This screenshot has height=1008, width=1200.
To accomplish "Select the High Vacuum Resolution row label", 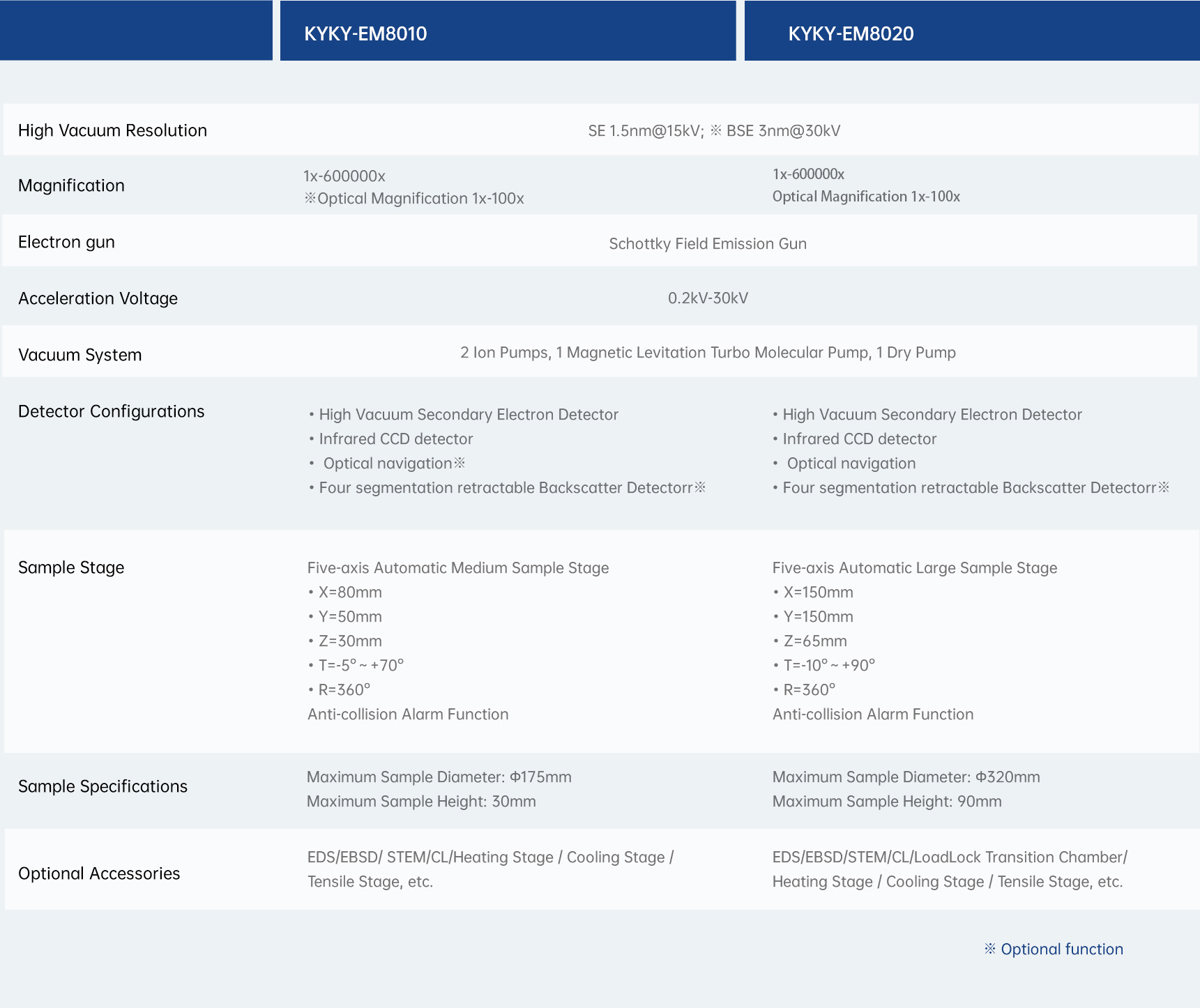I will point(112,130).
